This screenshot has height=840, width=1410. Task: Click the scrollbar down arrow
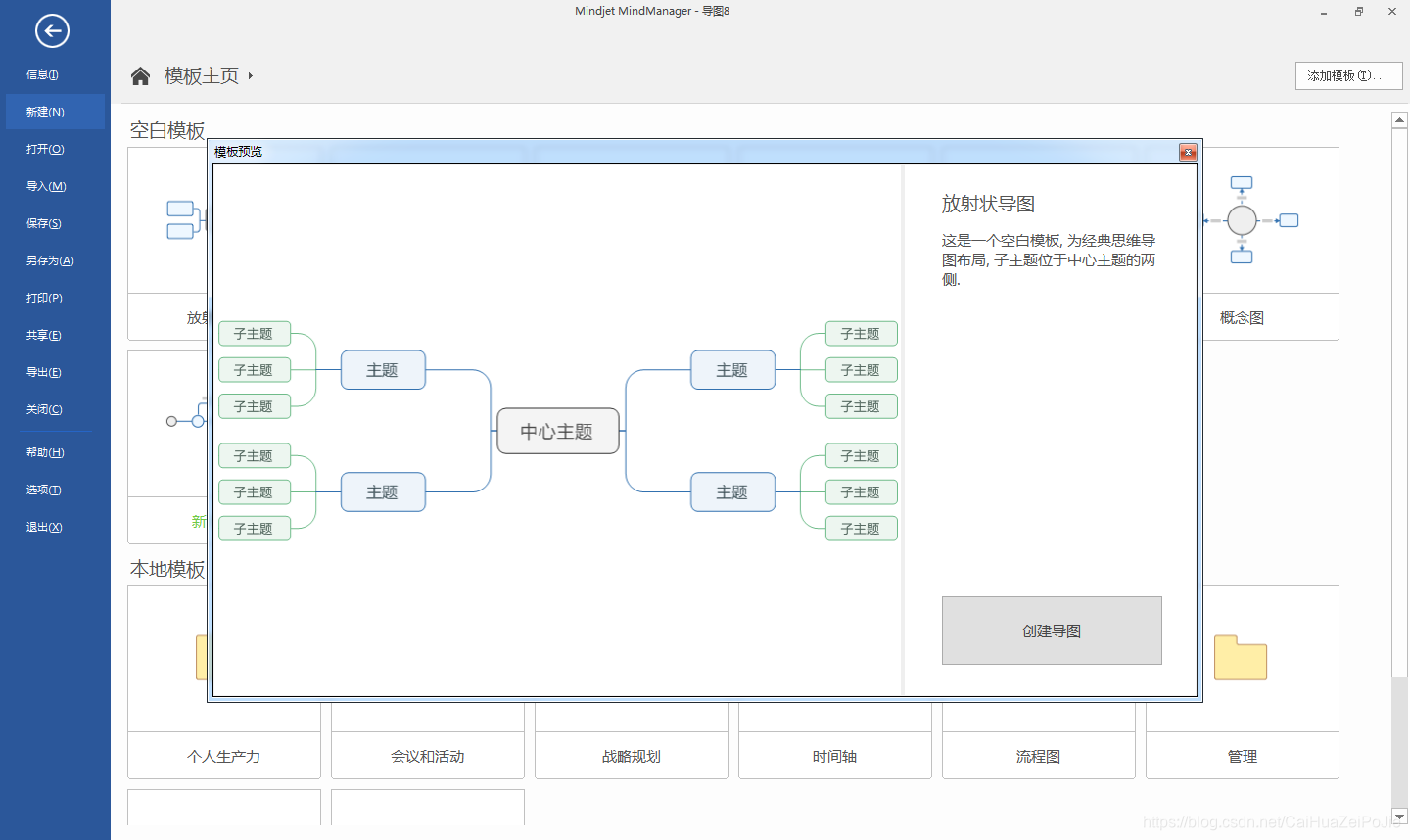(x=1399, y=816)
